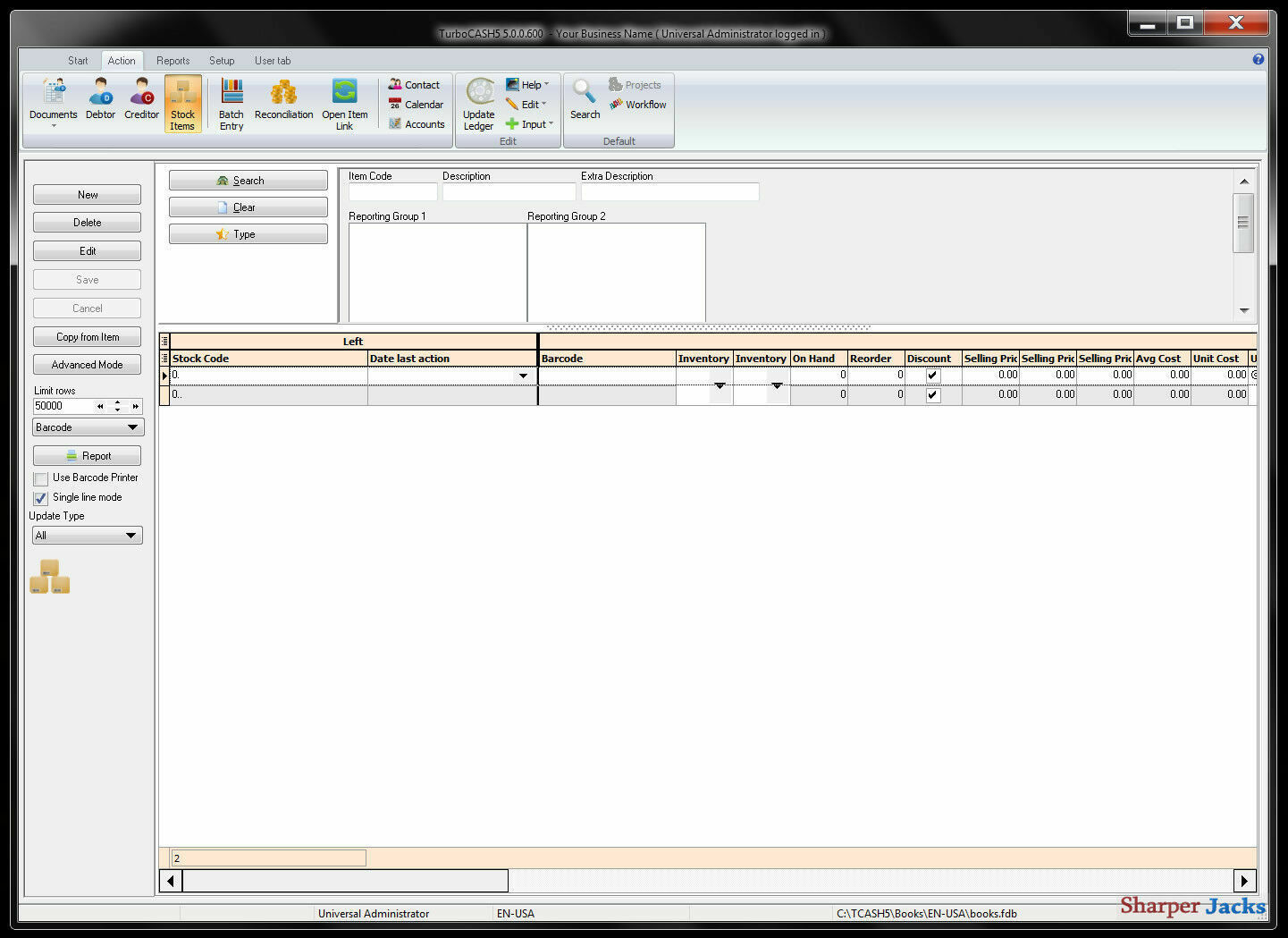
Task: Open the Reconciliation icon
Action: (x=283, y=98)
